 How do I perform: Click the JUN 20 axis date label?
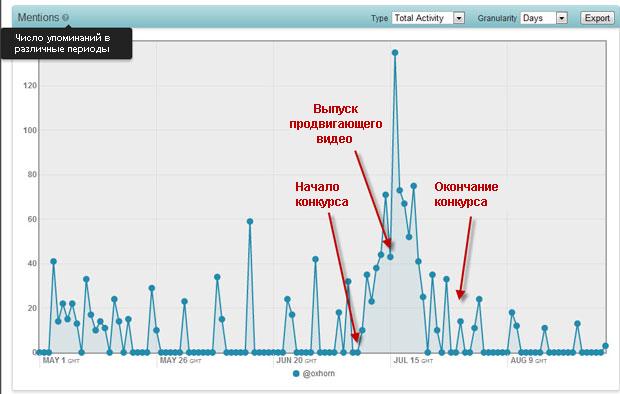[297, 360]
